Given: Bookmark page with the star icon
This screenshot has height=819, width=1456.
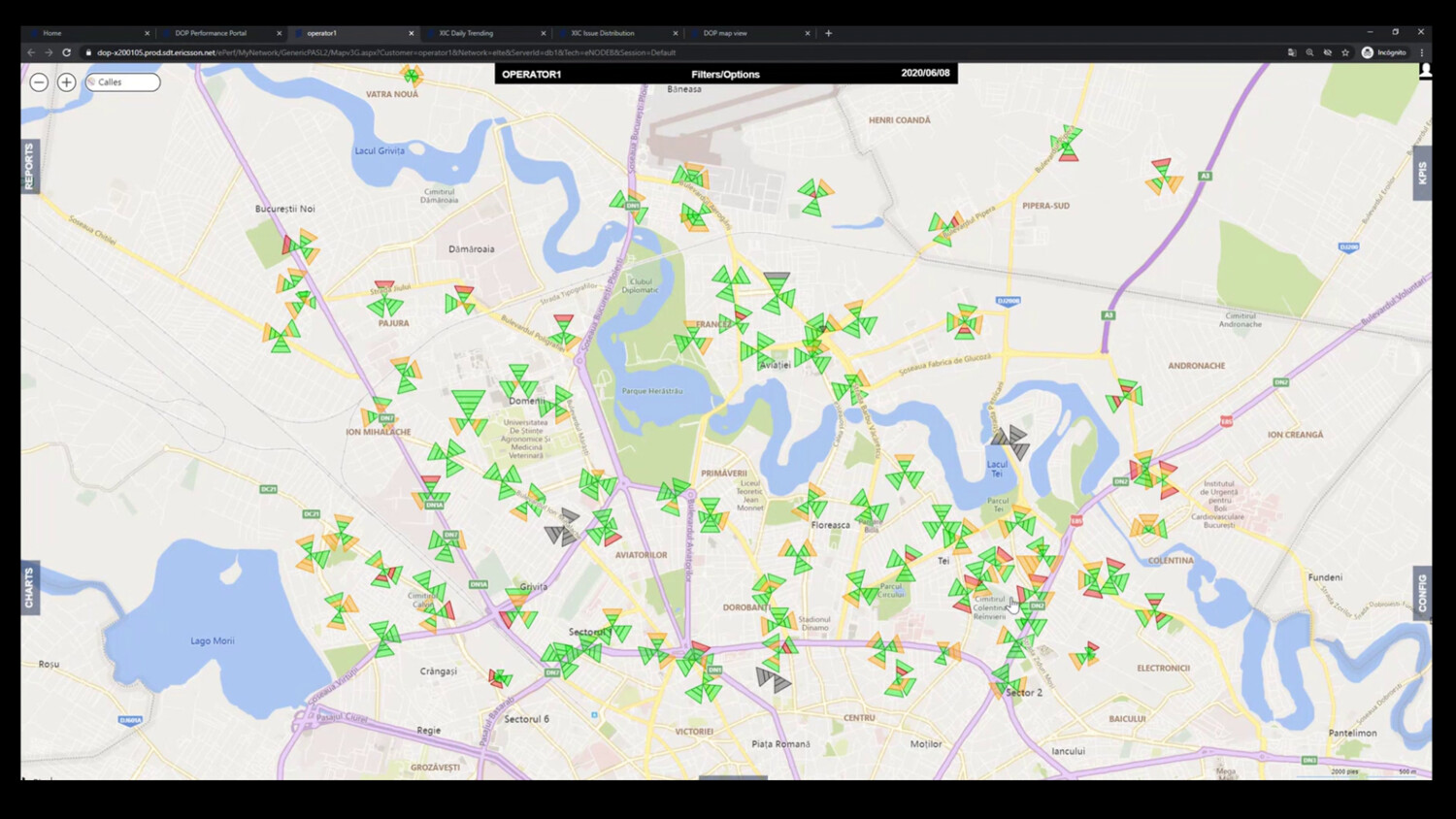Looking at the screenshot, I should pos(1345,52).
